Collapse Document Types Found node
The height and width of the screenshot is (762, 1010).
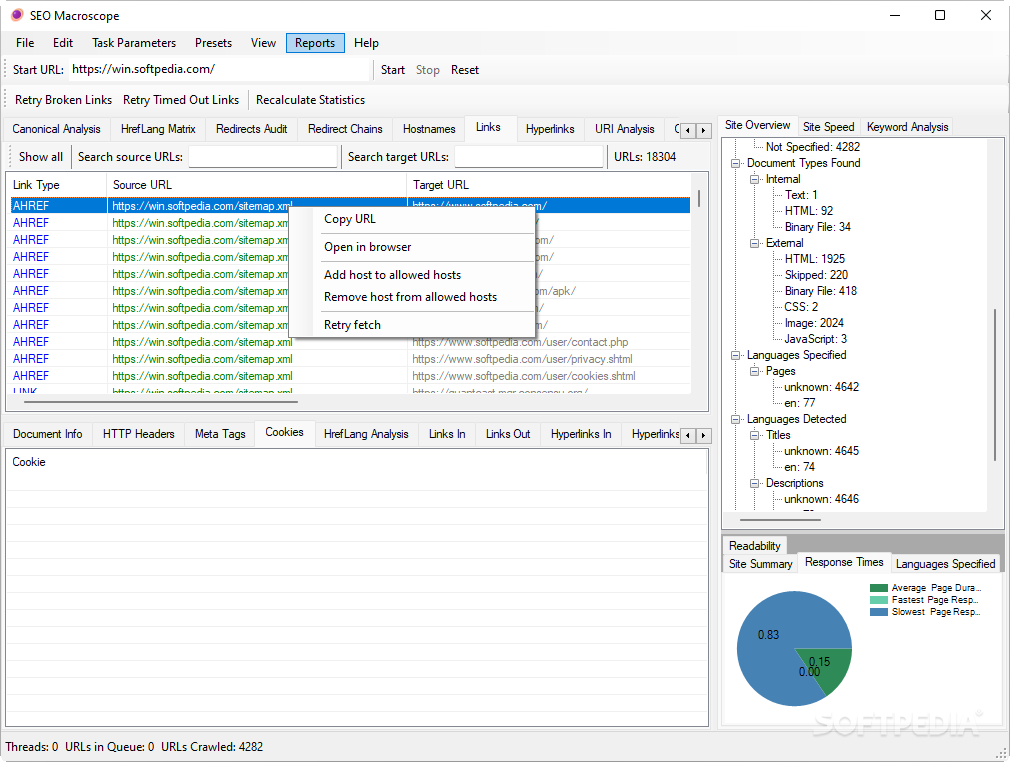(736, 164)
